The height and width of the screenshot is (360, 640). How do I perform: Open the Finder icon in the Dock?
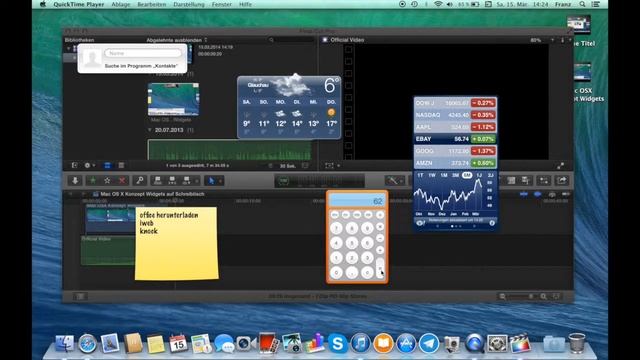click(x=64, y=344)
